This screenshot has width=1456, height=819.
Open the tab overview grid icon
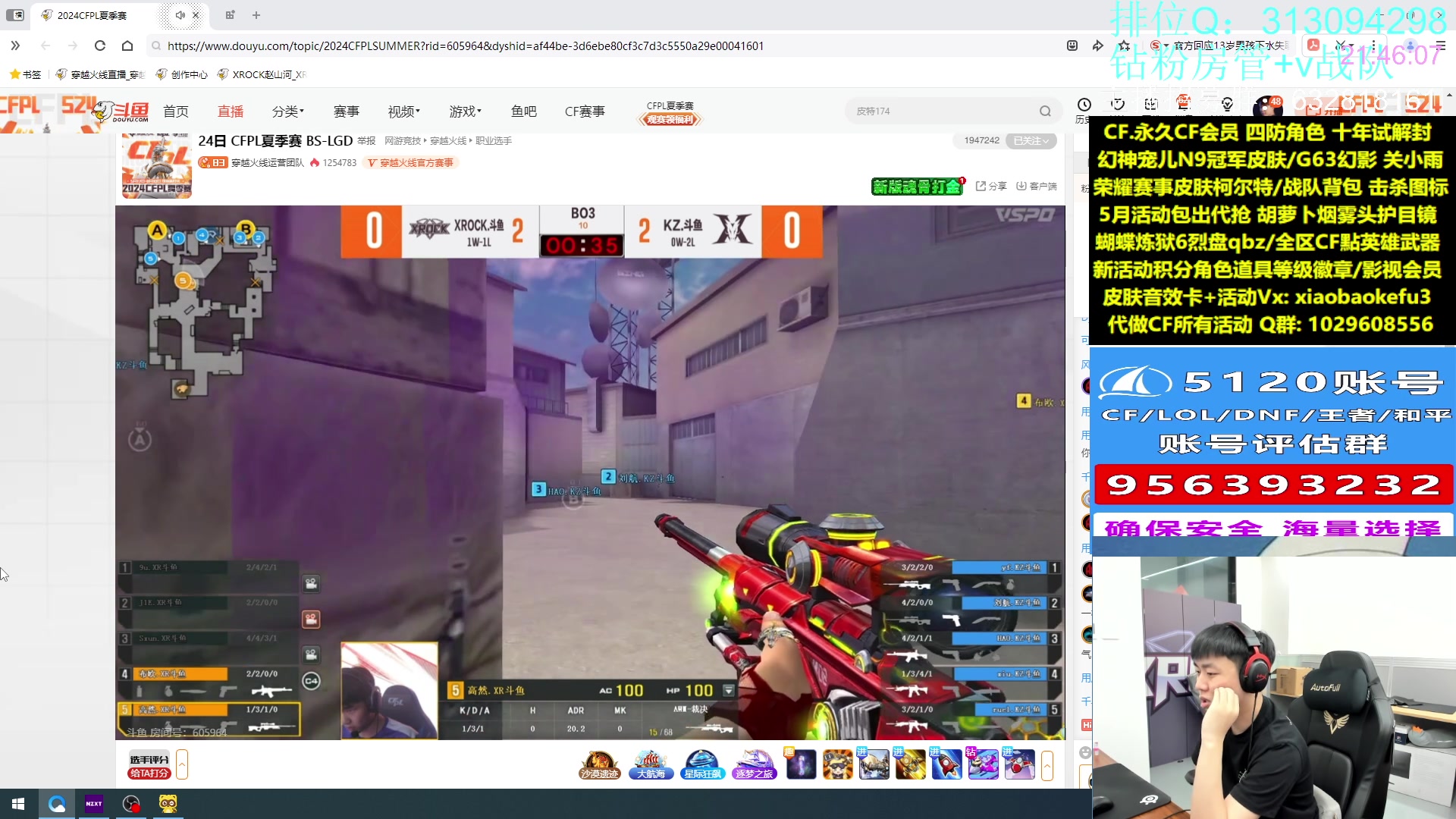[x=230, y=15]
